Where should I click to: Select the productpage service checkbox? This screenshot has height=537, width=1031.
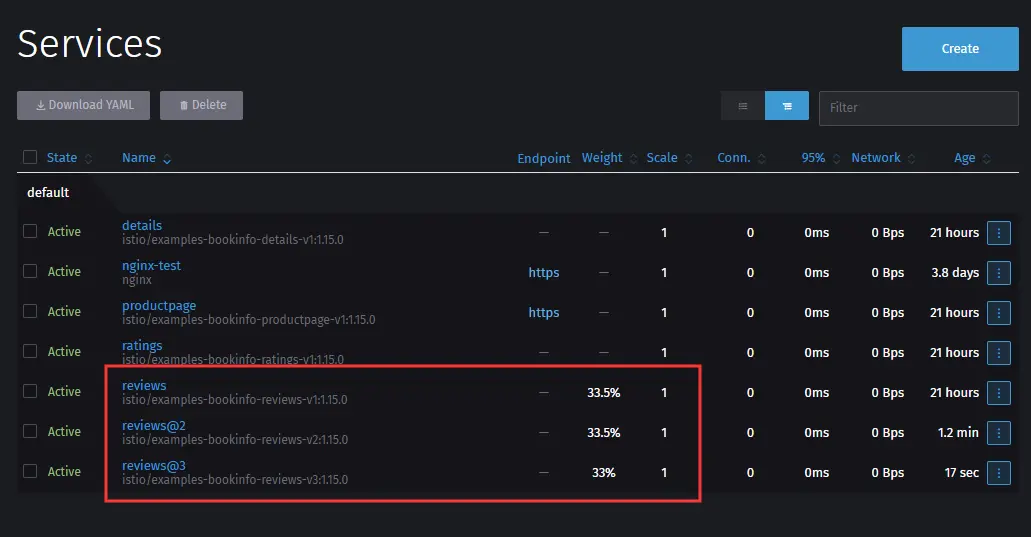coord(30,311)
